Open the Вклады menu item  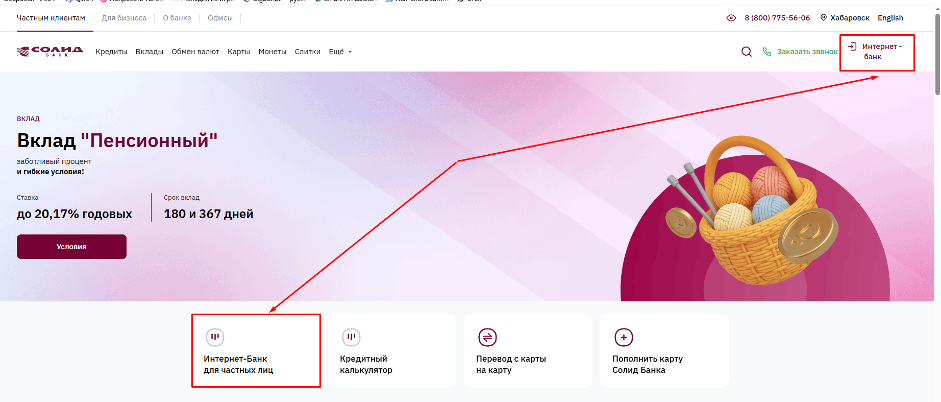(149, 51)
